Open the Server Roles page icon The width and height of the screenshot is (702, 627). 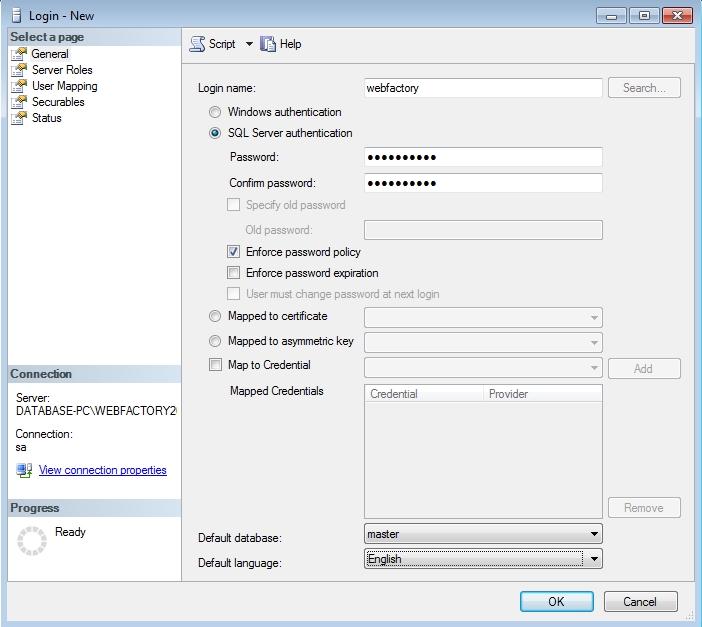pos(19,70)
